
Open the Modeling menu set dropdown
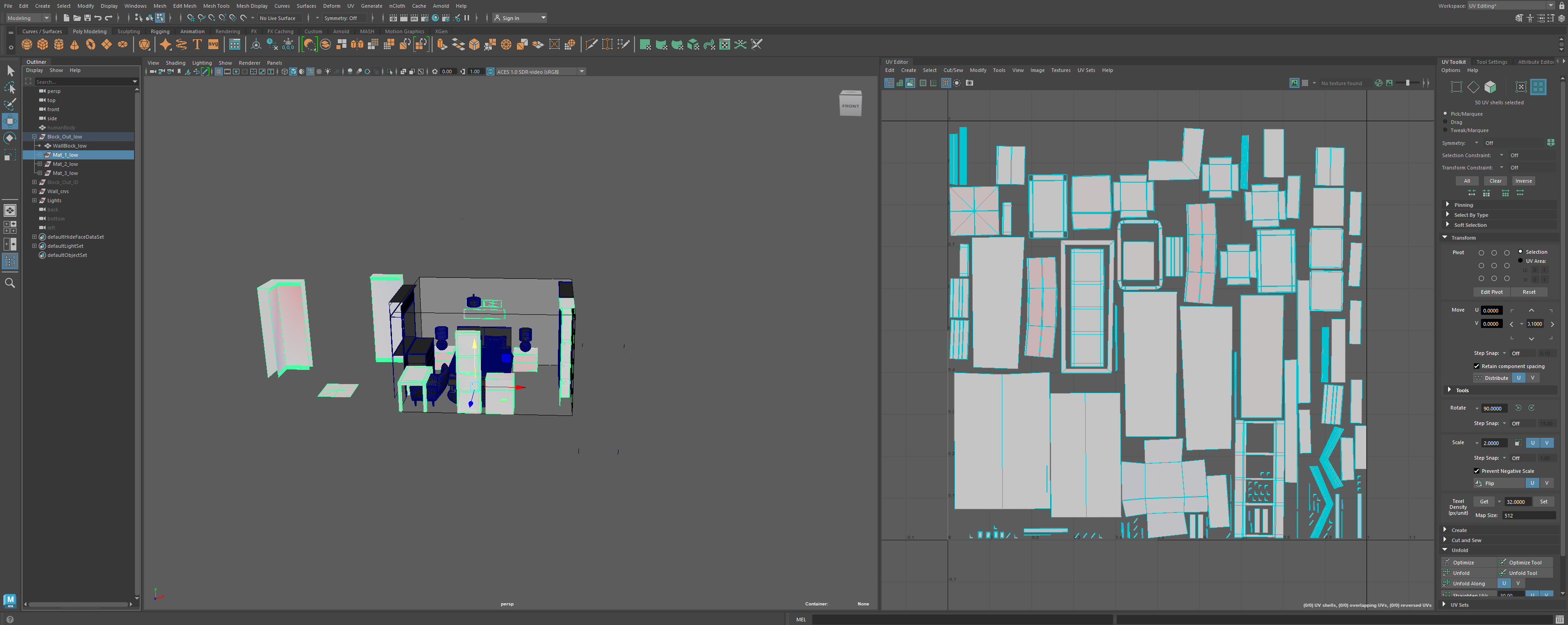pos(29,18)
